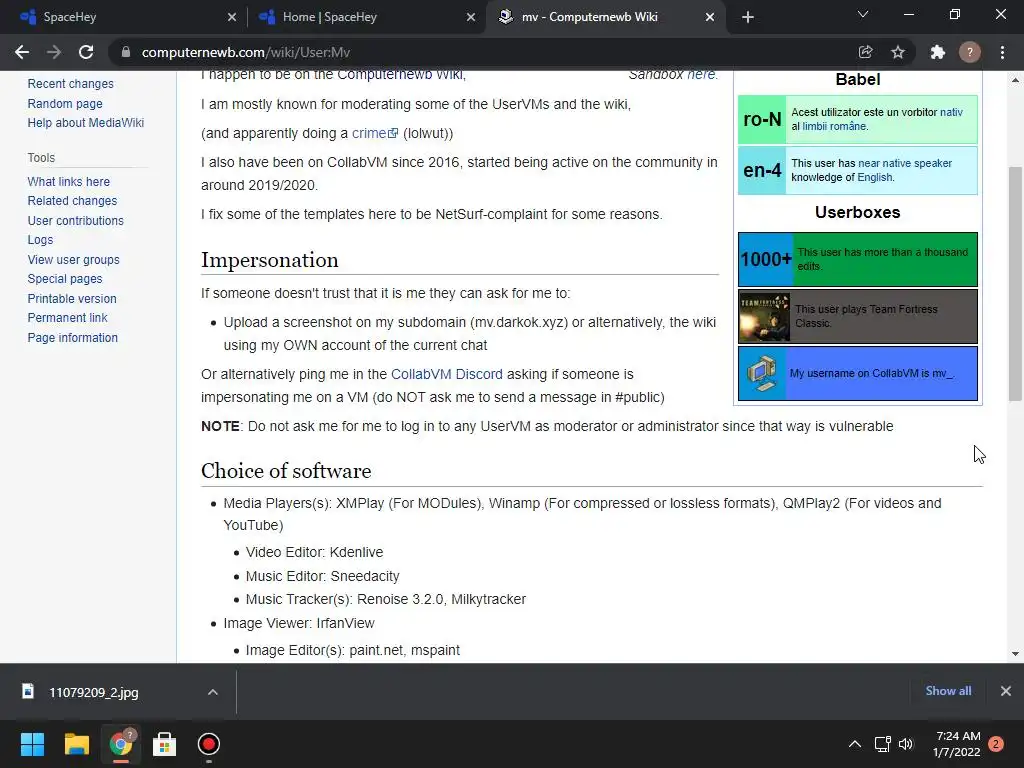Click the red recorder taskbar icon
The width and height of the screenshot is (1024, 768).
[x=208, y=744]
